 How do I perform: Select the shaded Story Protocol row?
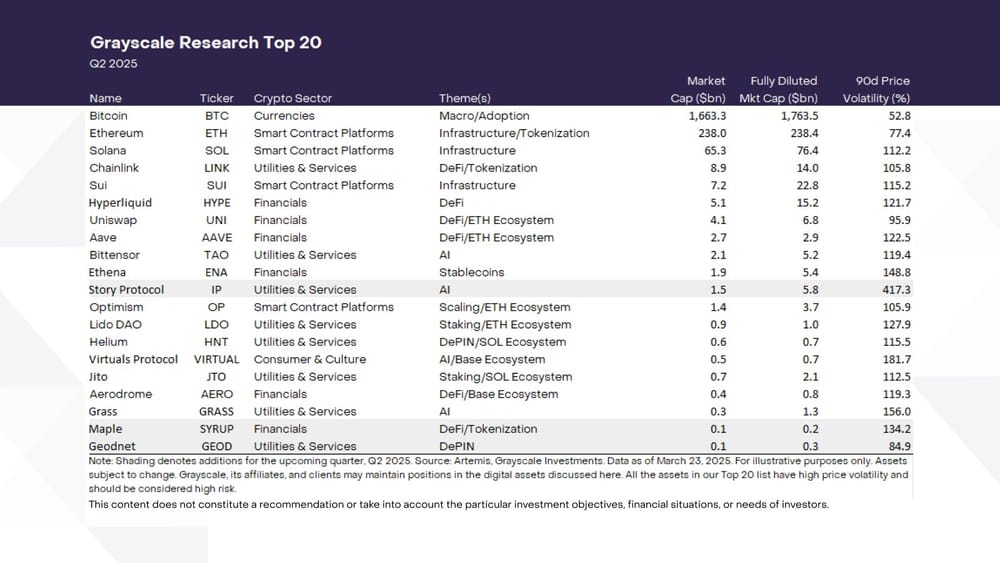(x=499, y=289)
